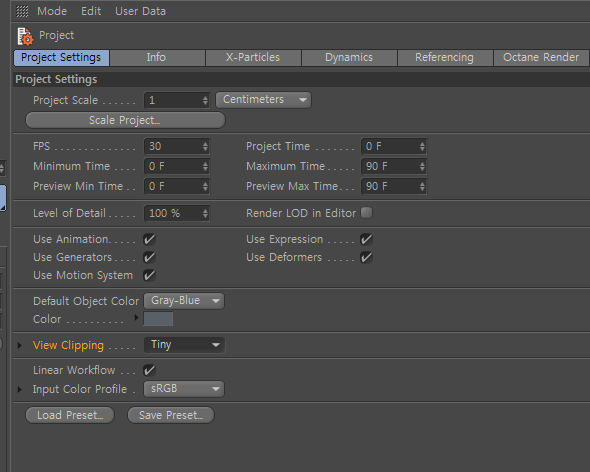Viewport: 590px width, 472px height.
Task: Open the Default Object Color dropdown
Action: pos(184,301)
